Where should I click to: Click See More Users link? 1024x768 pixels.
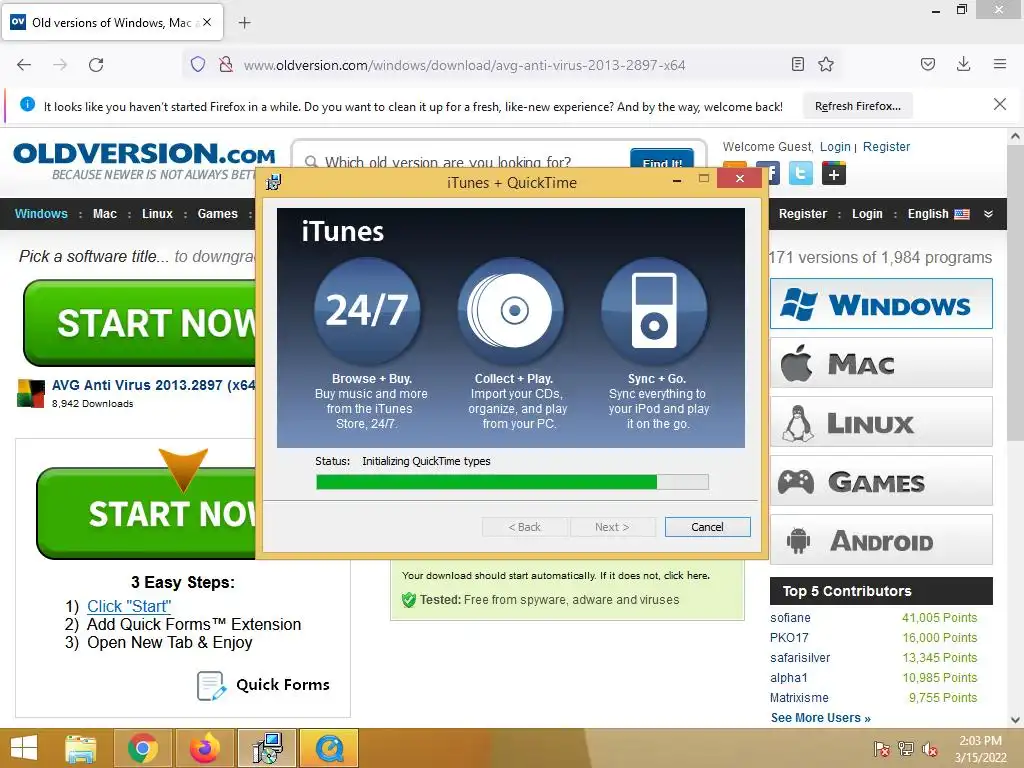[821, 718]
